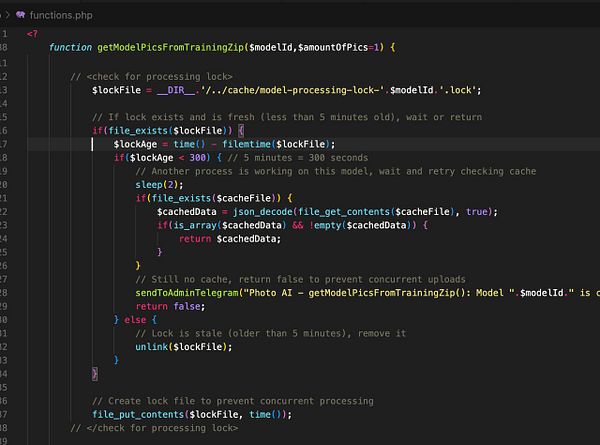Click the 'return false;' statement

pyautogui.click(x=170, y=306)
